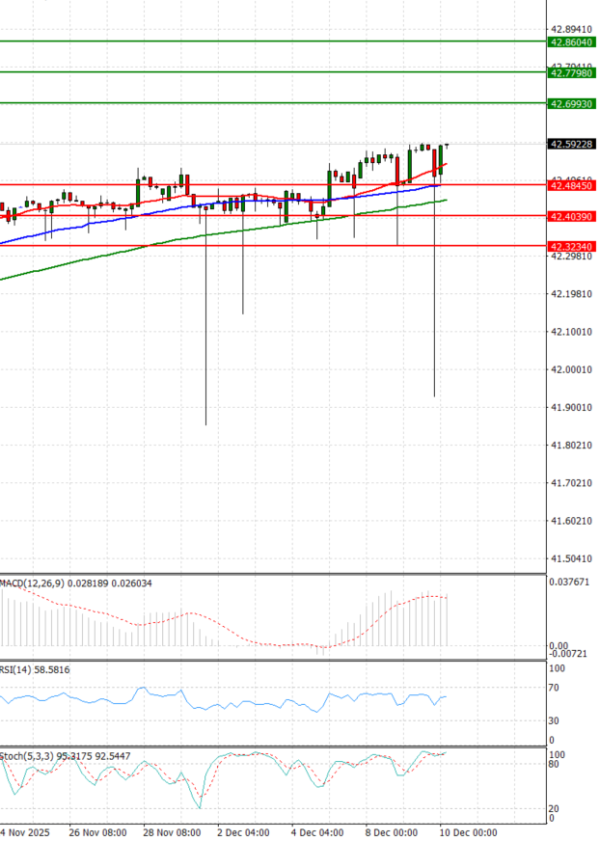Viewport: 600px width, 841px height.
Task: Select the 28 Nov 08:00 time marker
Action: pos(171,831)
